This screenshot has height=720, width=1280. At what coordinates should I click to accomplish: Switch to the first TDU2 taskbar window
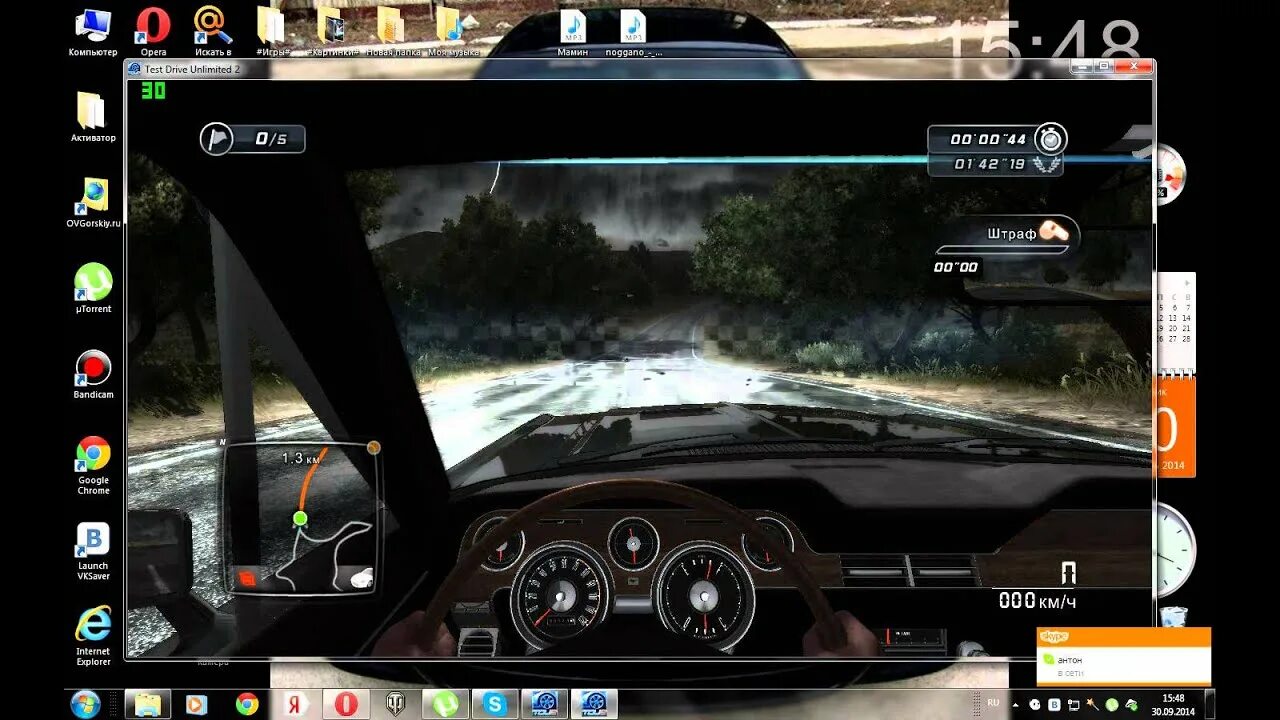tap(544, 704)
